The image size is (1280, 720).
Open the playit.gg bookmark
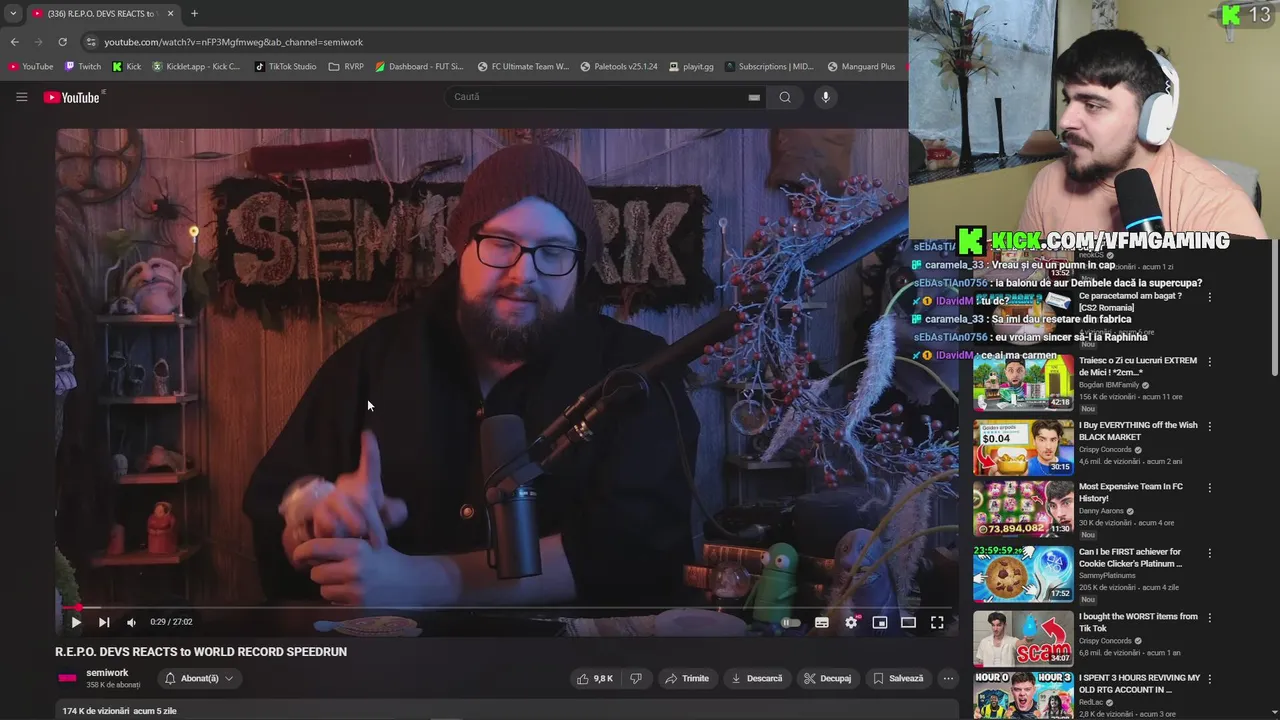coord(691,67)
